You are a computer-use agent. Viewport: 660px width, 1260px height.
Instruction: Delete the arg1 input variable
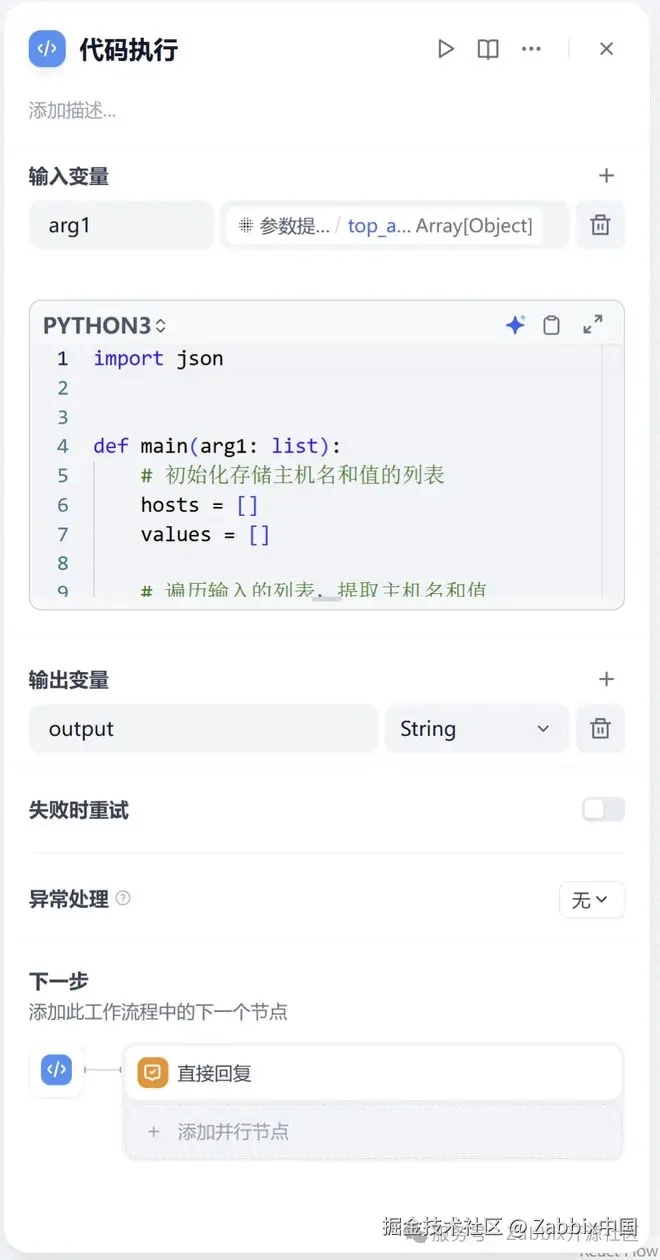[600, 225]
